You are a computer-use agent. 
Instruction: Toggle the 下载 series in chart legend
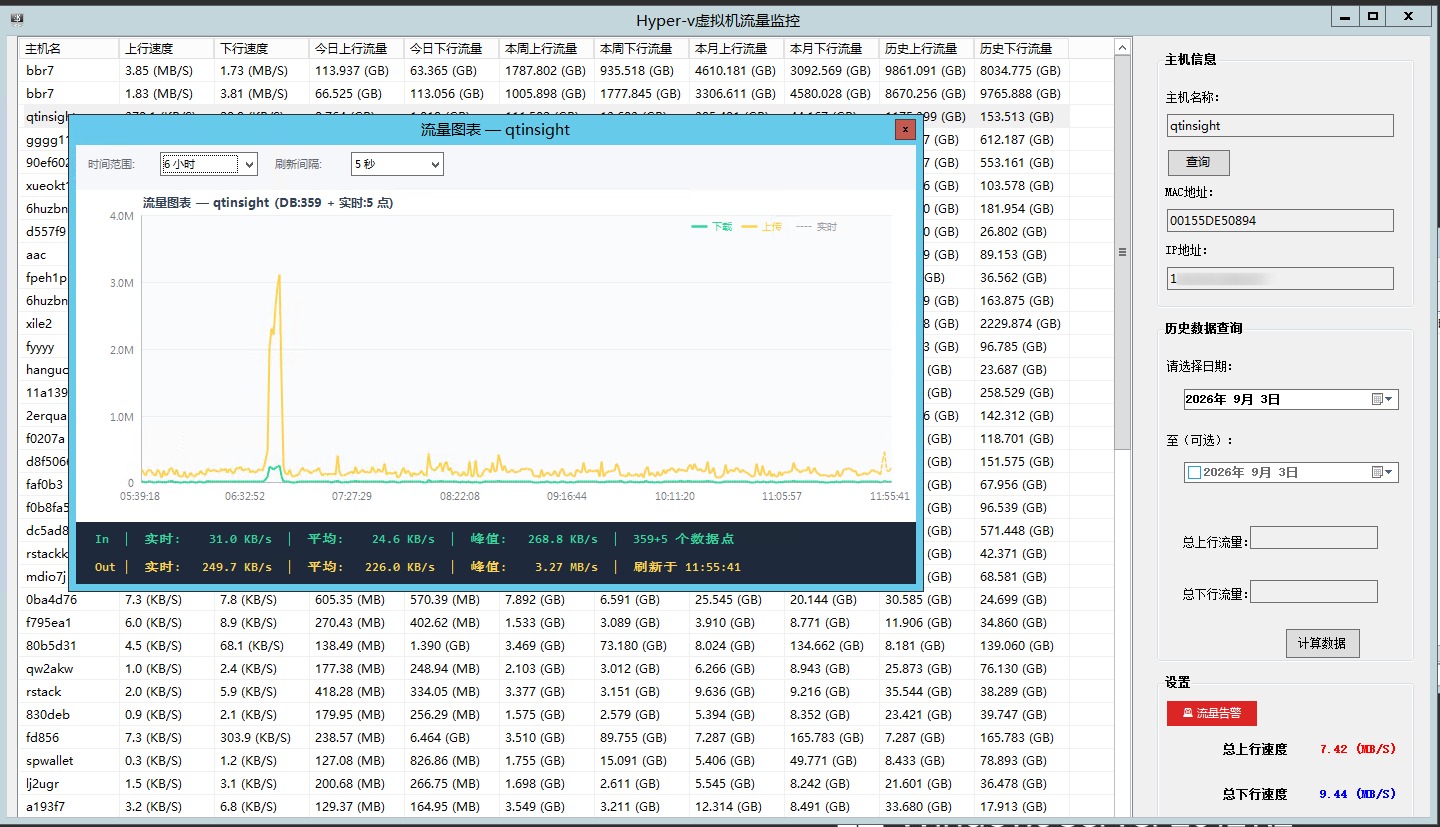click(x=712, y=227)
